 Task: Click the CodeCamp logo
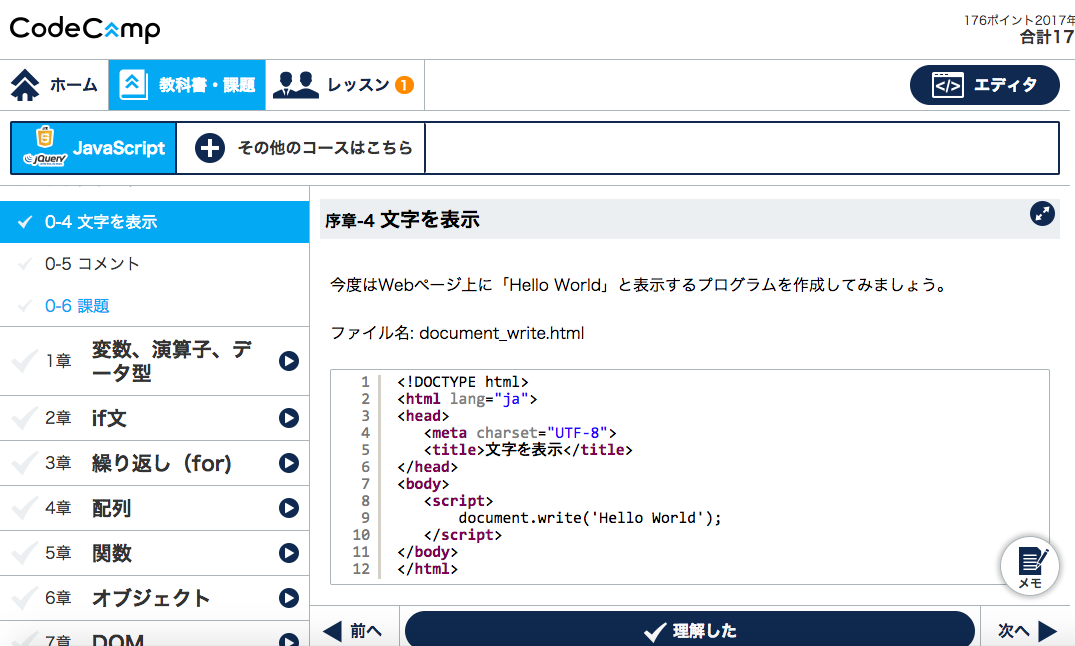click(85, 29)
